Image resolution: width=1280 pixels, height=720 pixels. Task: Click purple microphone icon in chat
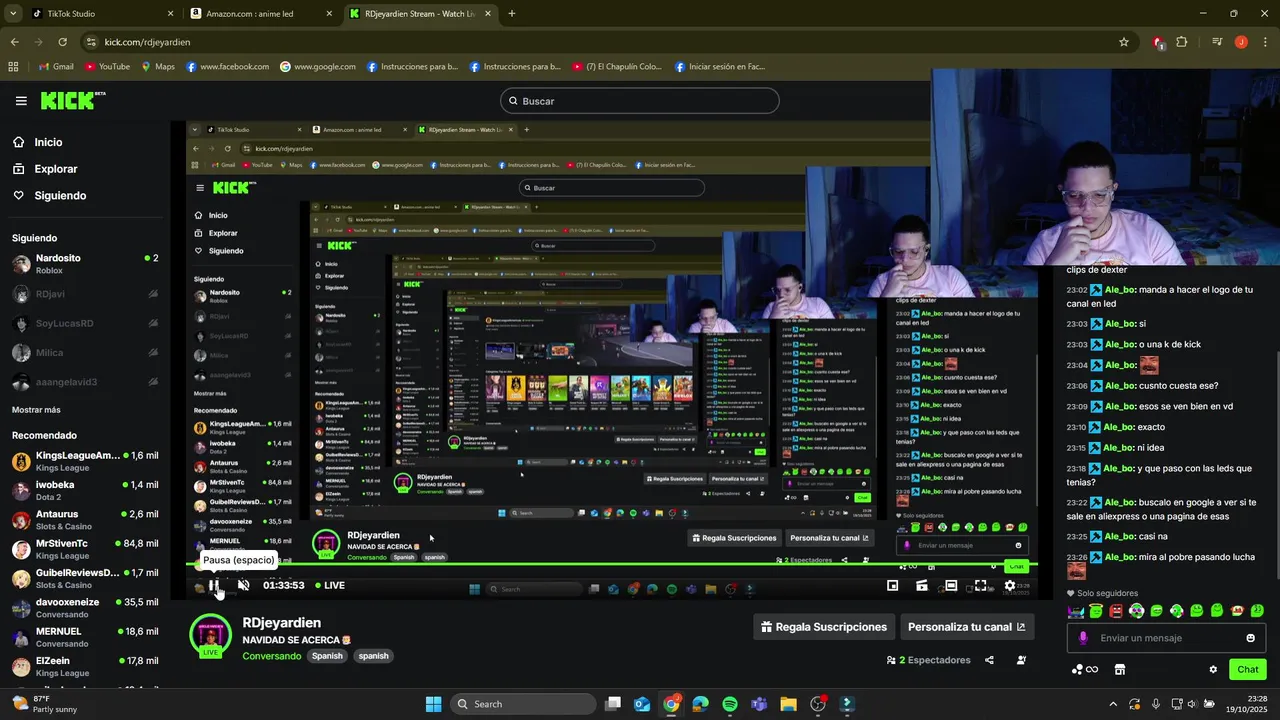tap(1083, 638)
